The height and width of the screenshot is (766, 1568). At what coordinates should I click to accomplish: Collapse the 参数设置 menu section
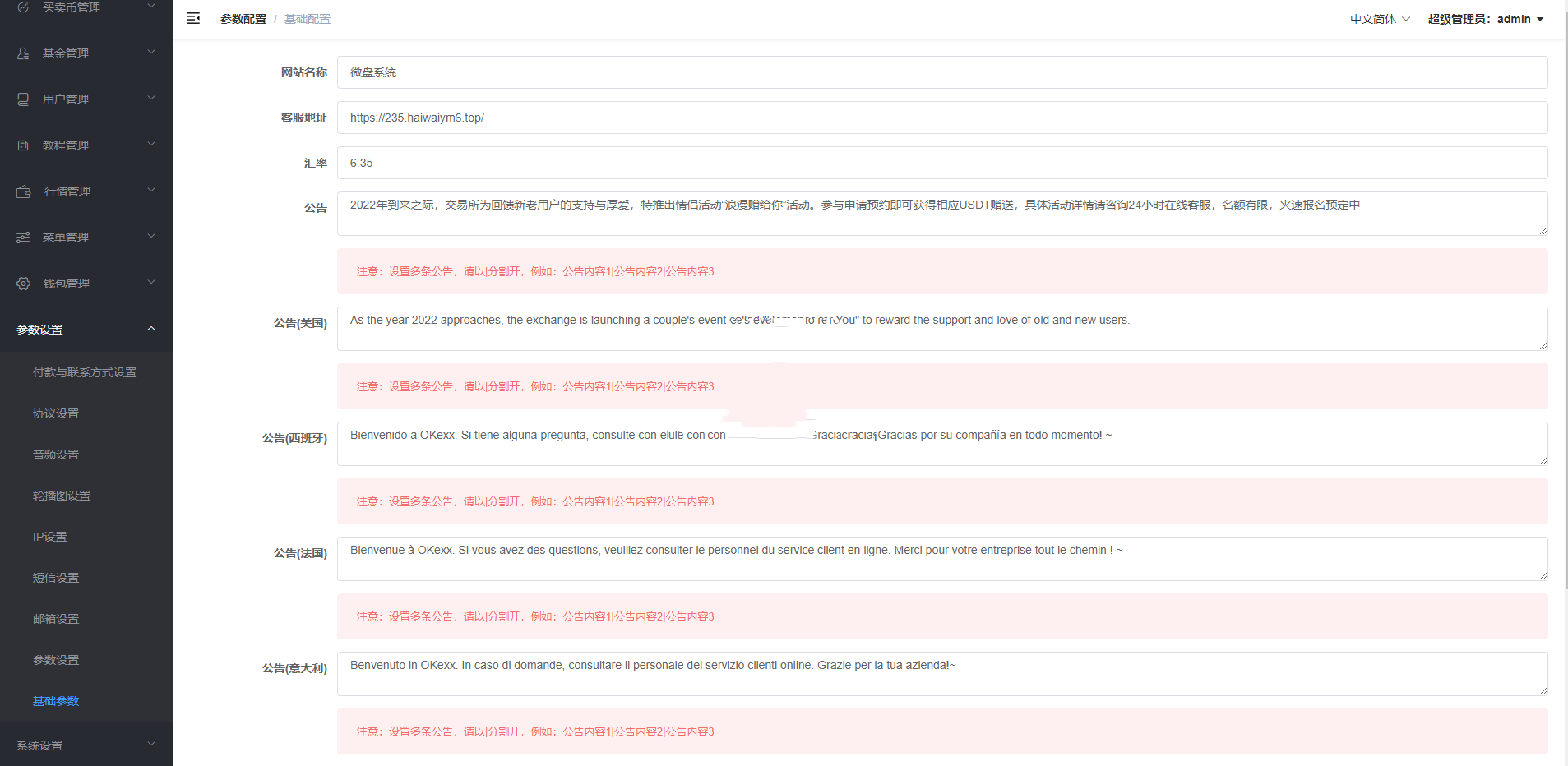pos(151,329)
